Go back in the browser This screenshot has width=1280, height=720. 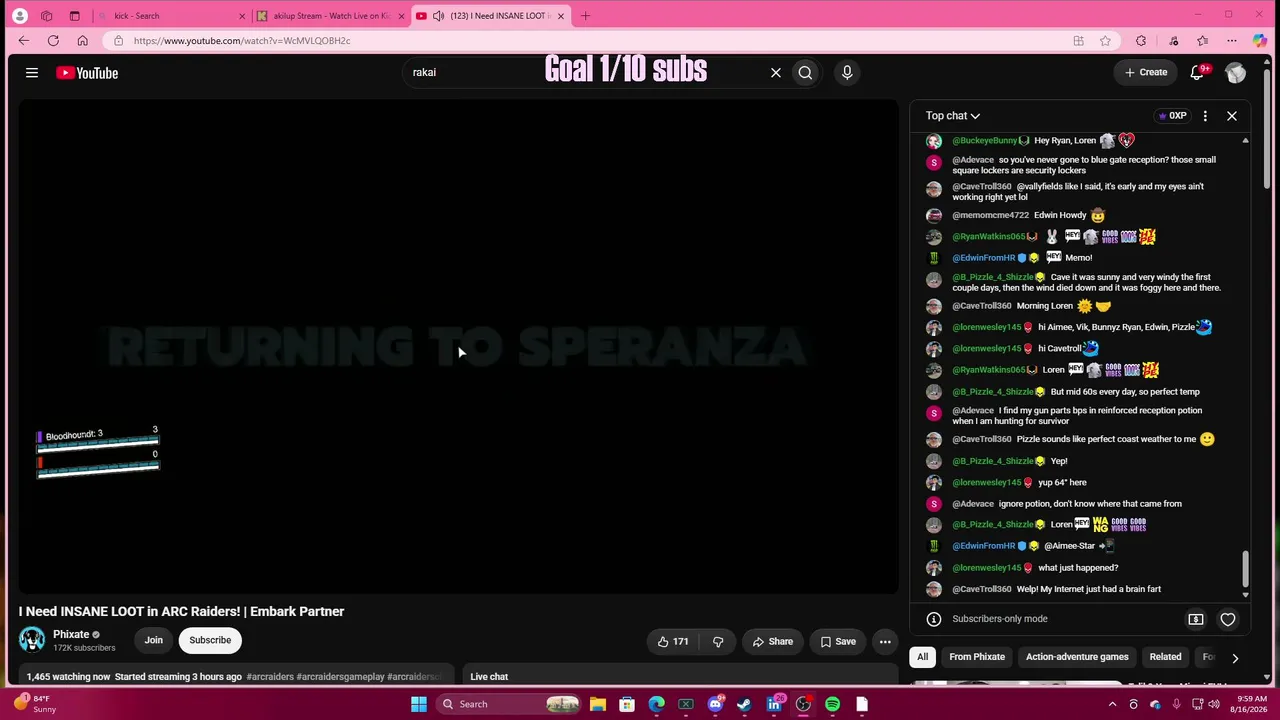tap(24, 41)
